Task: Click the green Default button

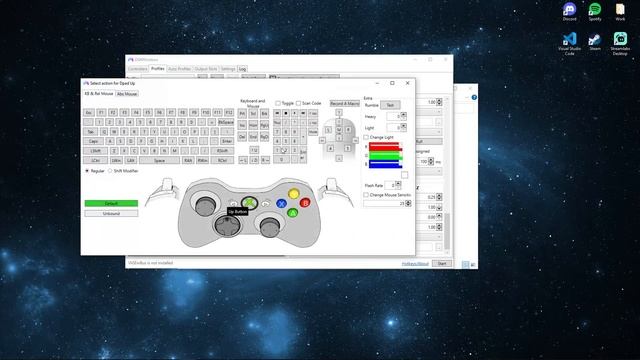Action: click(x=111, y=203)
